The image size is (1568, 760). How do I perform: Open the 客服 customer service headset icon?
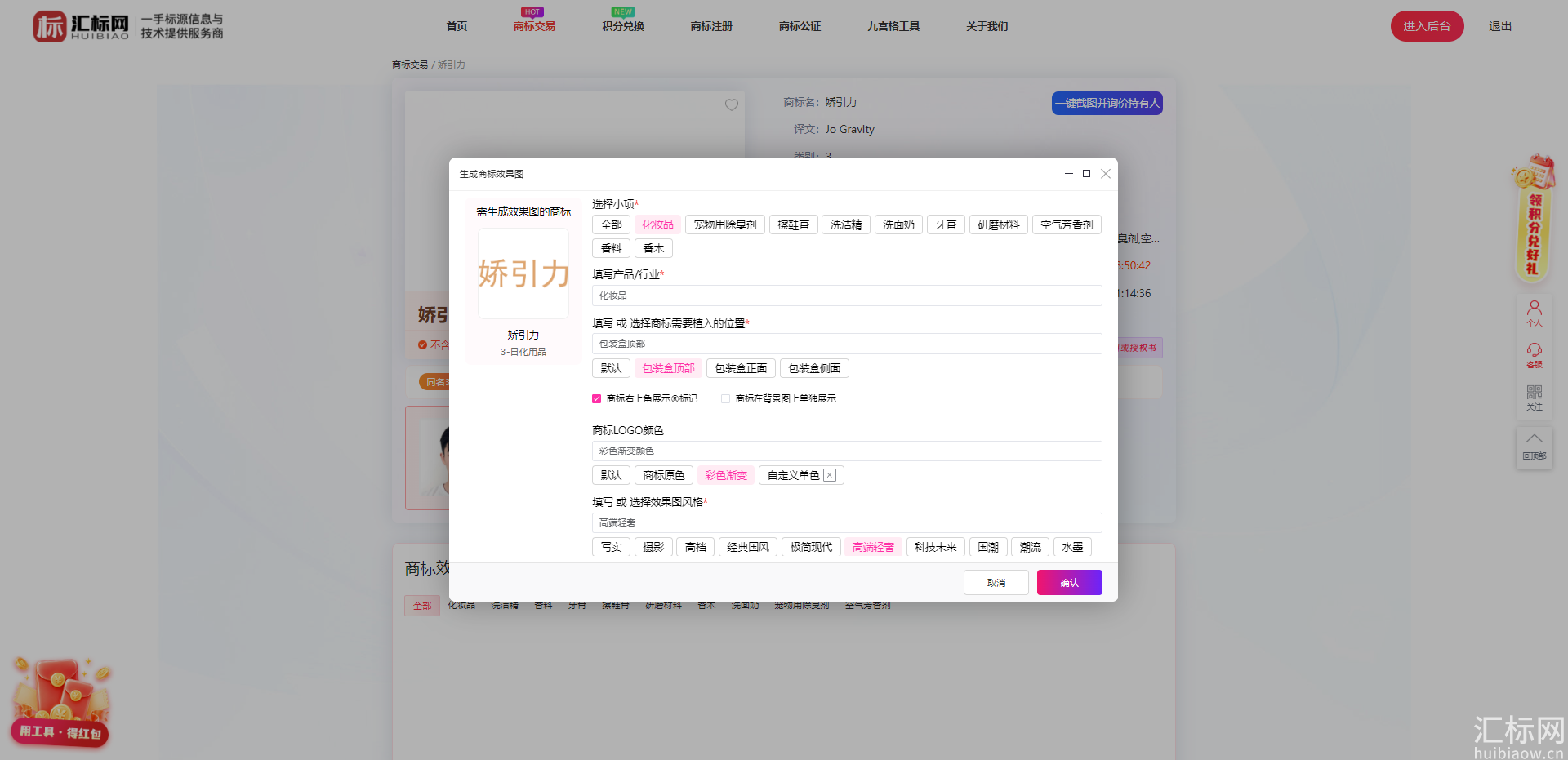(1535, 355)
